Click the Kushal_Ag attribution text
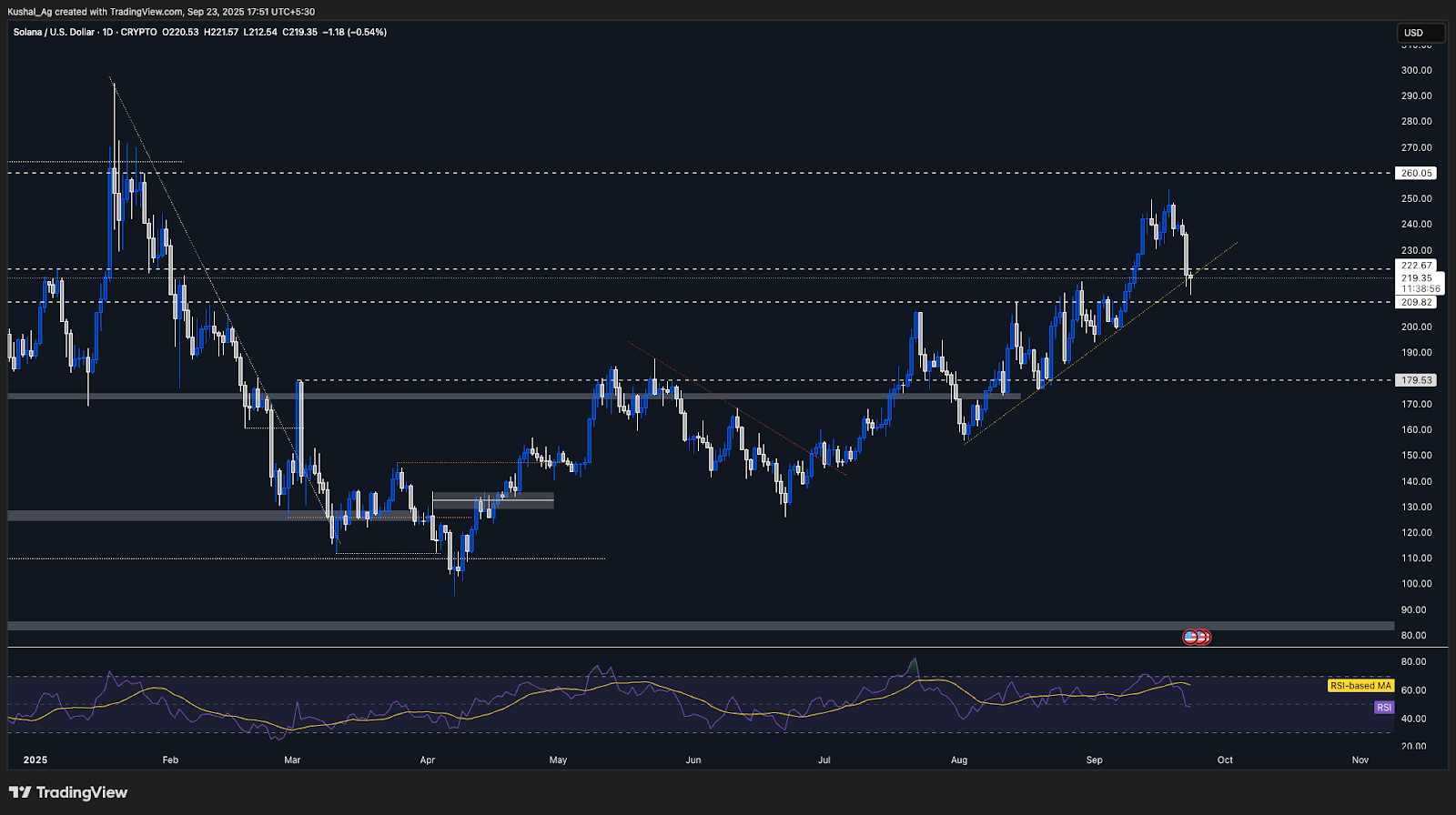The height and width of the screenshot is (815, 1456). pyautogui.click(x=30, y=12)
